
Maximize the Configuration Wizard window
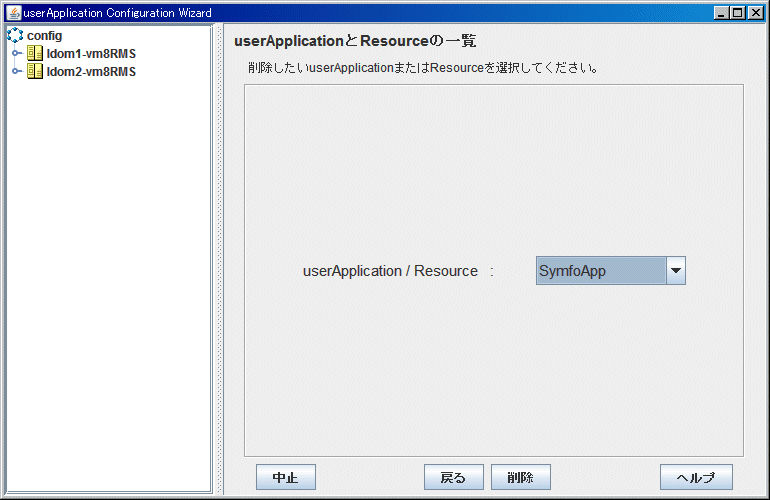click(x=738, y=13)
